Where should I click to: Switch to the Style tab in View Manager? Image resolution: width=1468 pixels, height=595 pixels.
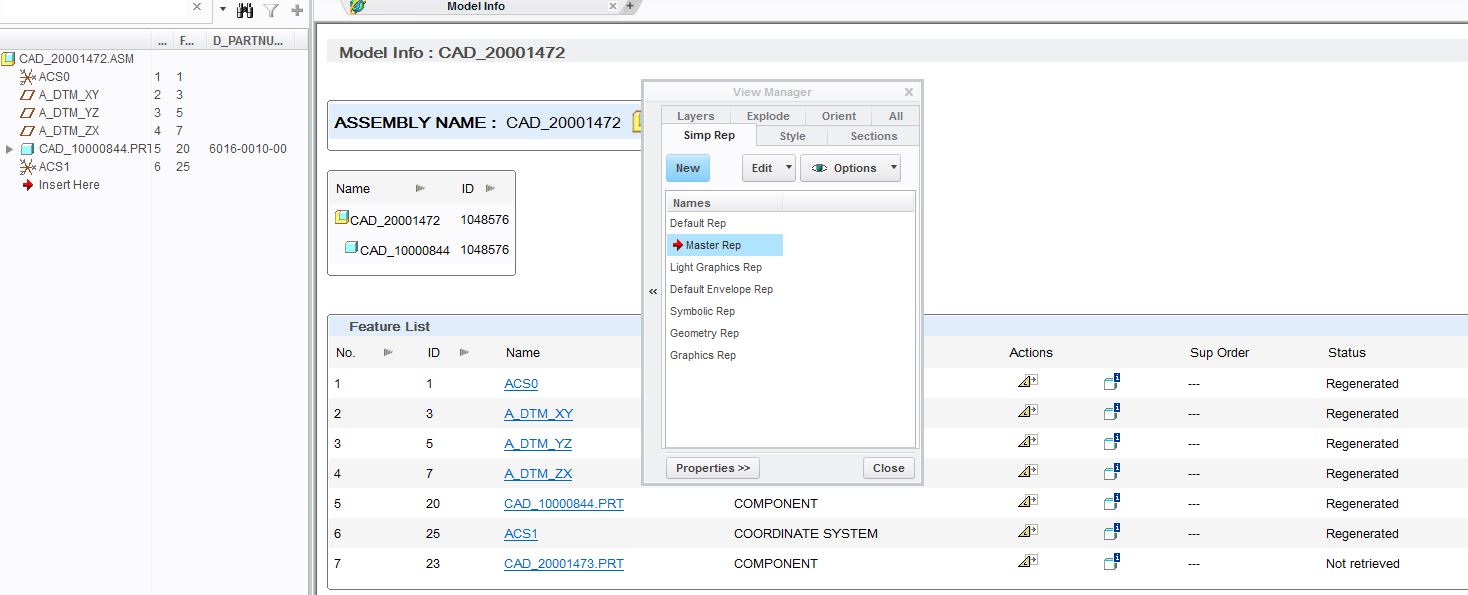(x=792, y=136)
